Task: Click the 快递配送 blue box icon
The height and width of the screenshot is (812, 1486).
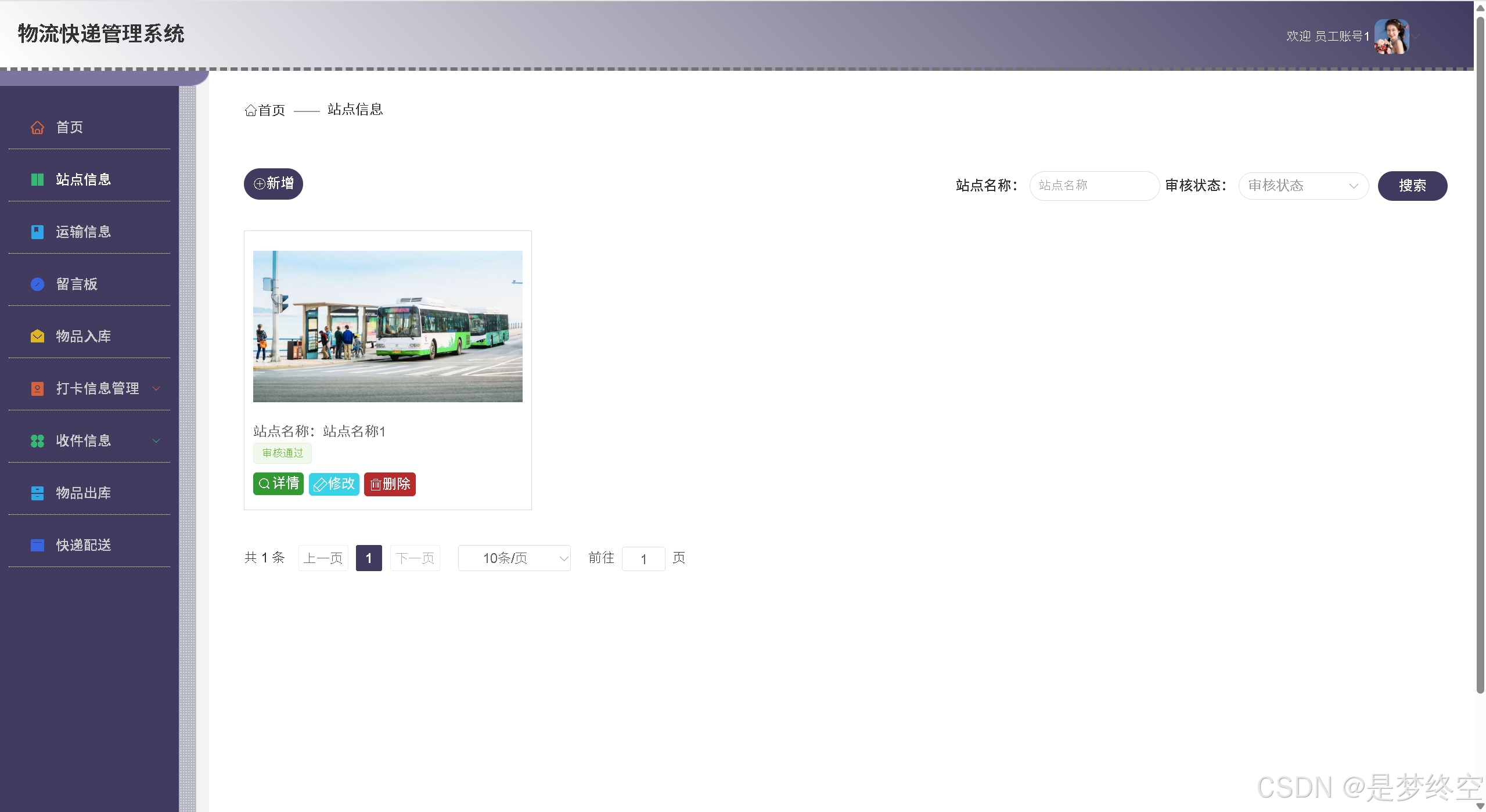Action: tap(37, 546)
